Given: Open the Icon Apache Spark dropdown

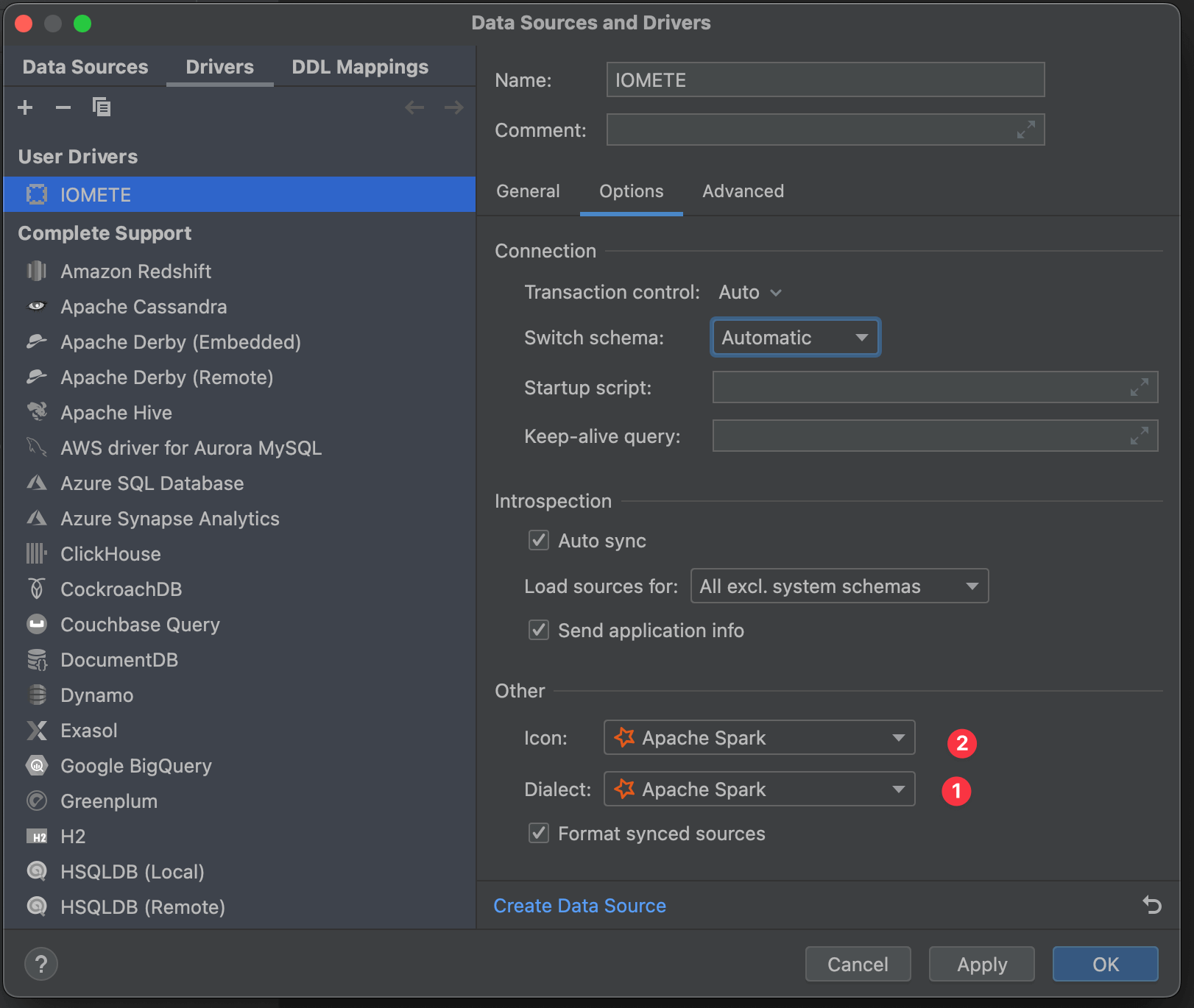Looking at the screenshot, I should [x=759, y=737].
